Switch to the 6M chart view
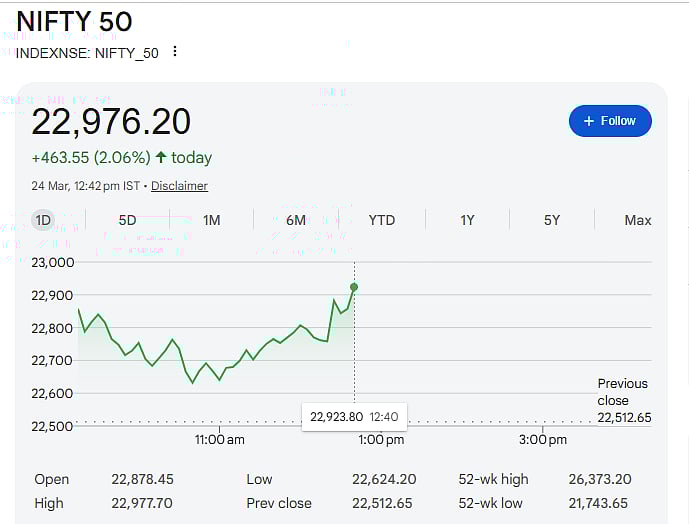This screenshot has height=524, width=689. [296, 220]
